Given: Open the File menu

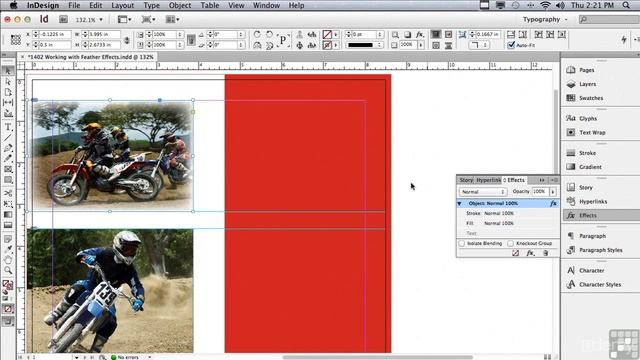Looking at the screenshot, I should click(74, 5).
